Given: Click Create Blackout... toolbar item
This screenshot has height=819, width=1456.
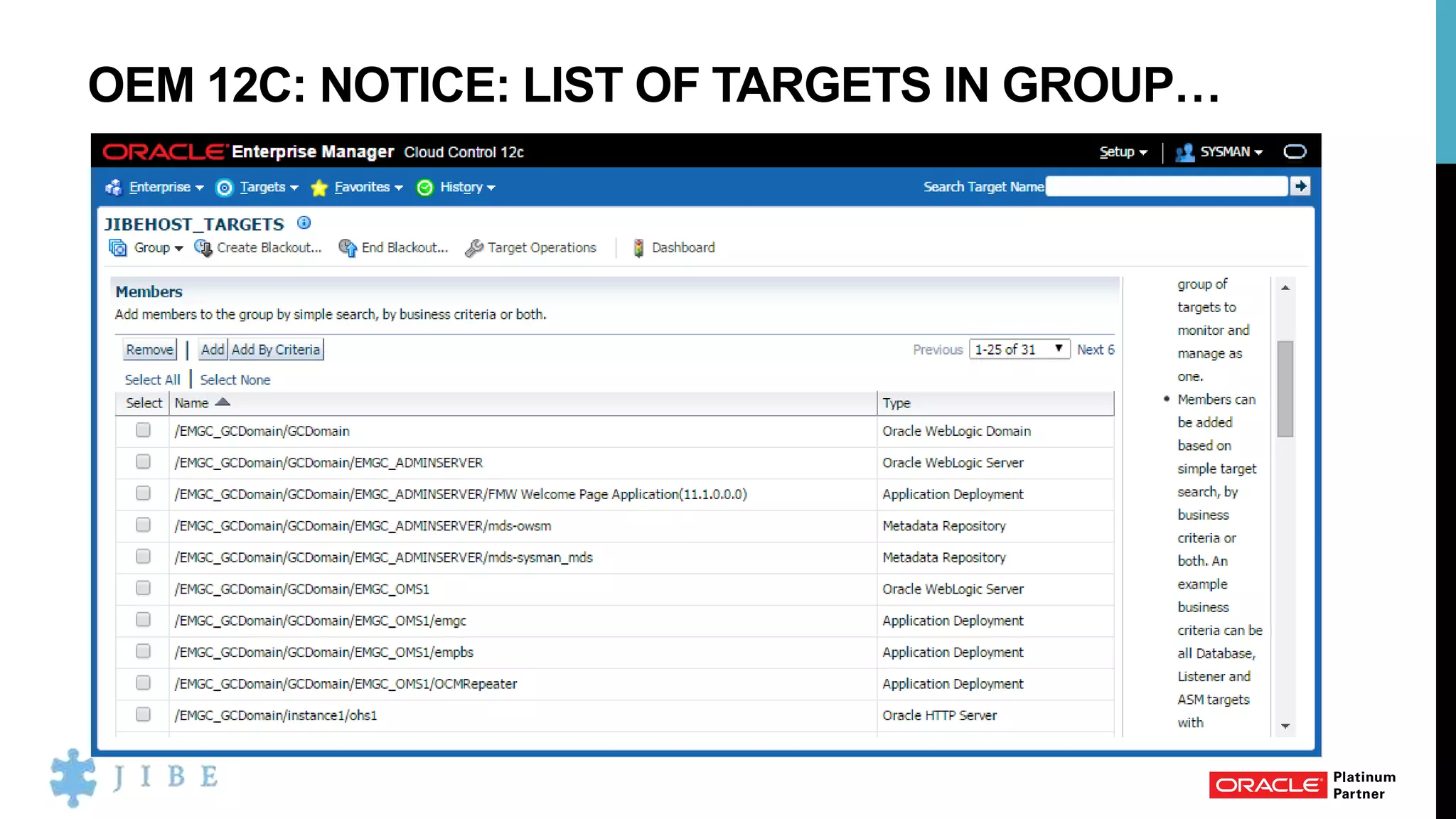Looking at the screenshot, I should tap(269, 247).
